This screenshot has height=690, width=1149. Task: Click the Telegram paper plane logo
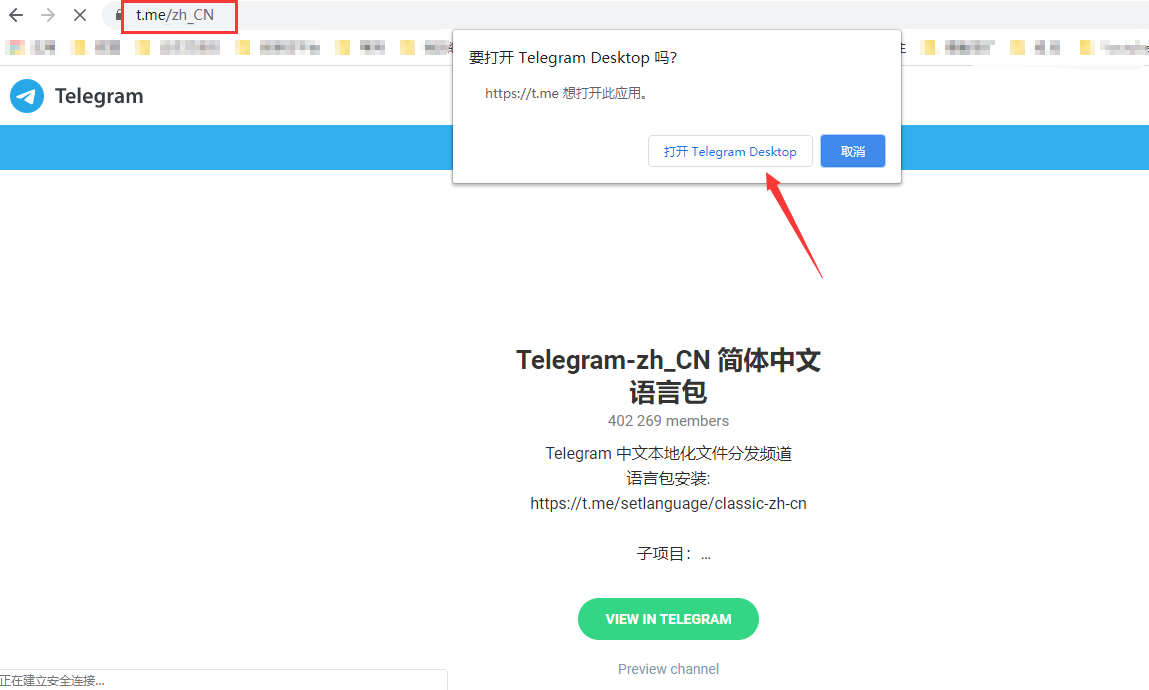[26, 96]
